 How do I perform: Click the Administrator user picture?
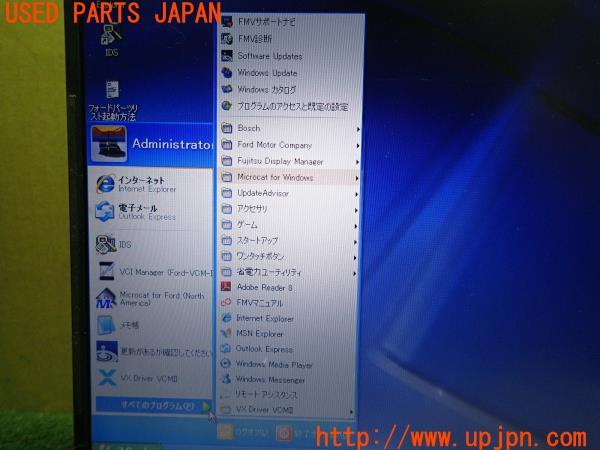109,143
